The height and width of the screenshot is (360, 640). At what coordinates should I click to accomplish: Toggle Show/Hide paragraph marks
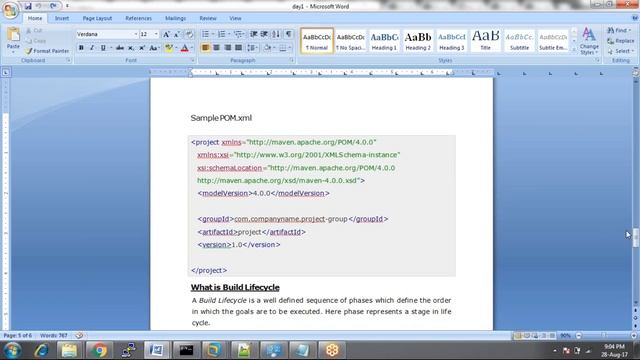coord(289,34)
